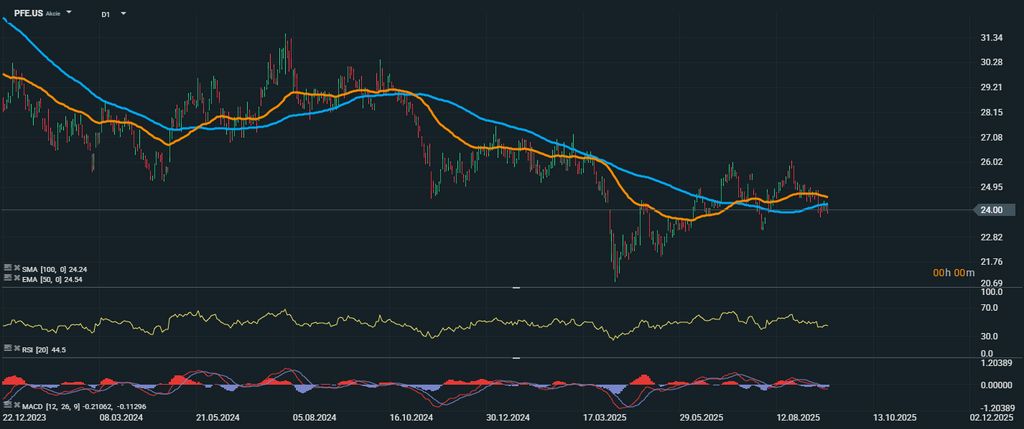Open settings icon for MACD indicator
The height and width of the screenshot is (429, 1024).
[x=7, y=407]
